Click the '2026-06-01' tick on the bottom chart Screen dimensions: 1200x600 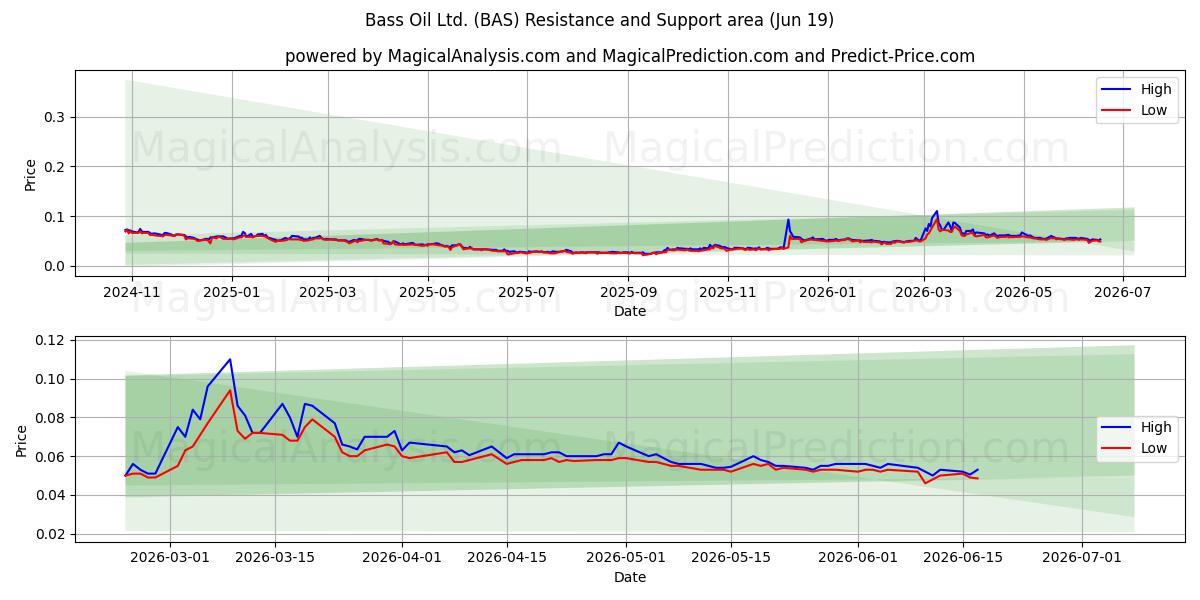[858, 557]
